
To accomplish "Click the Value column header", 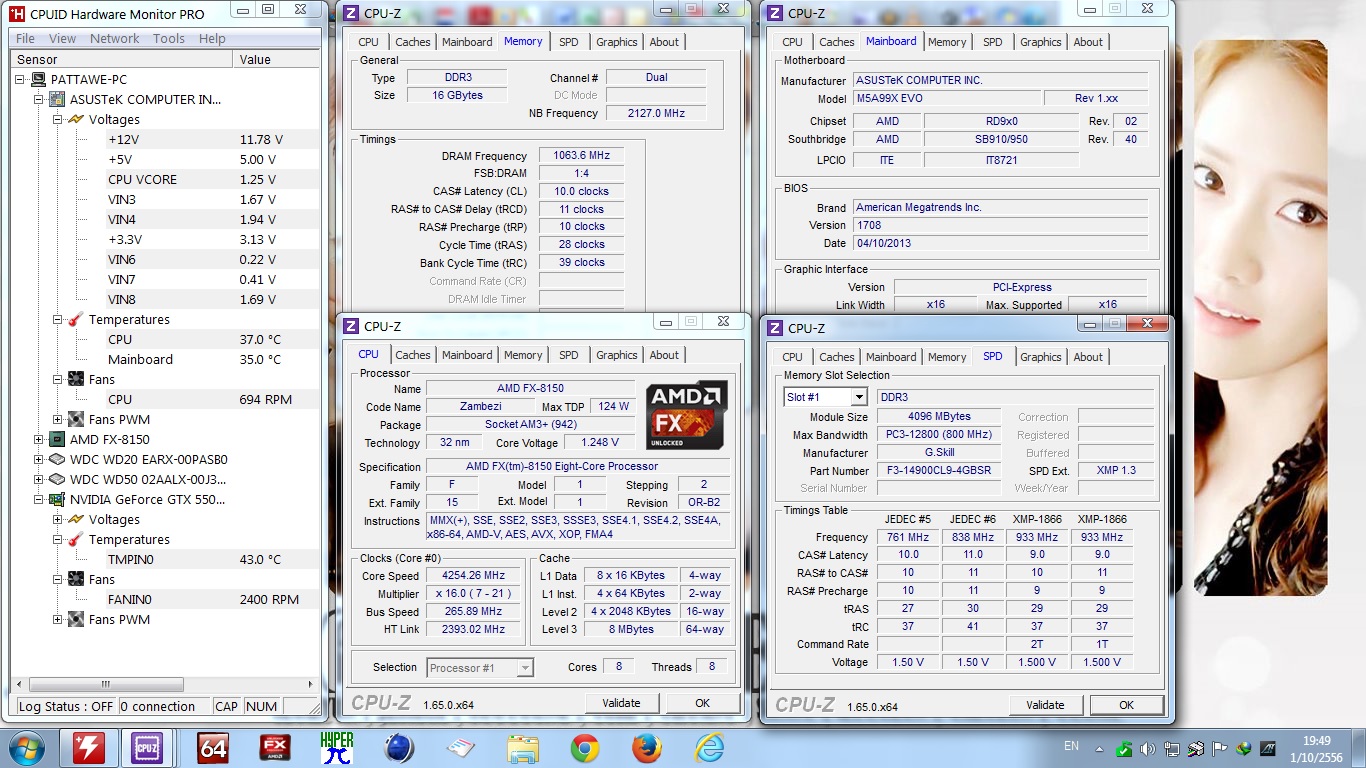I will [276, 59].
